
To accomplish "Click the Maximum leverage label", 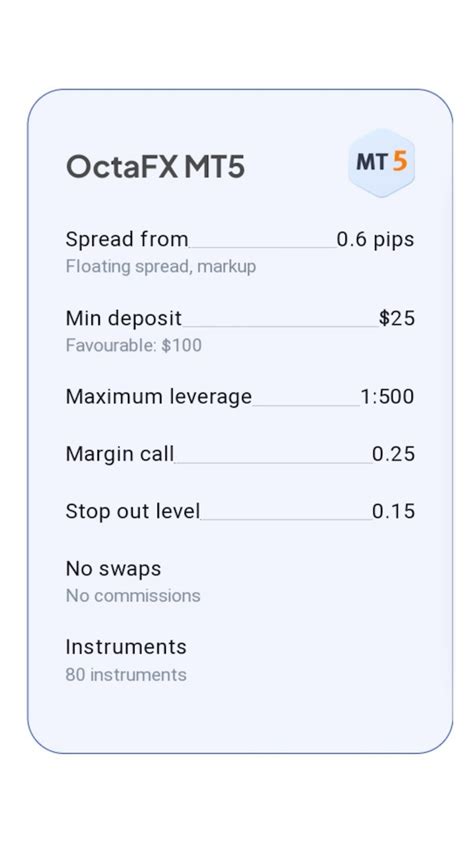I will (x=159, y=397).
